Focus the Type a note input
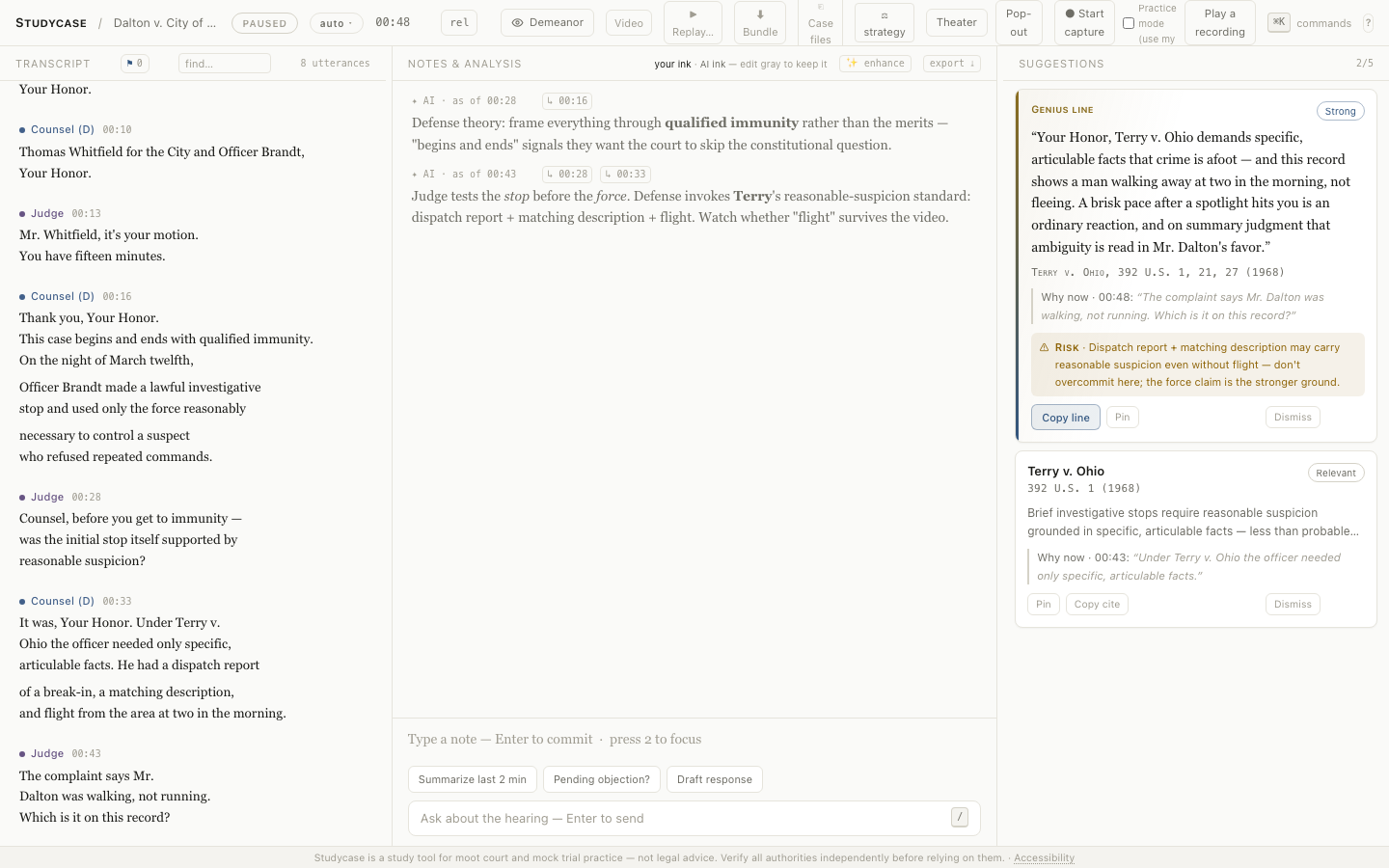The image size is (1389, 868). point(694,739)
